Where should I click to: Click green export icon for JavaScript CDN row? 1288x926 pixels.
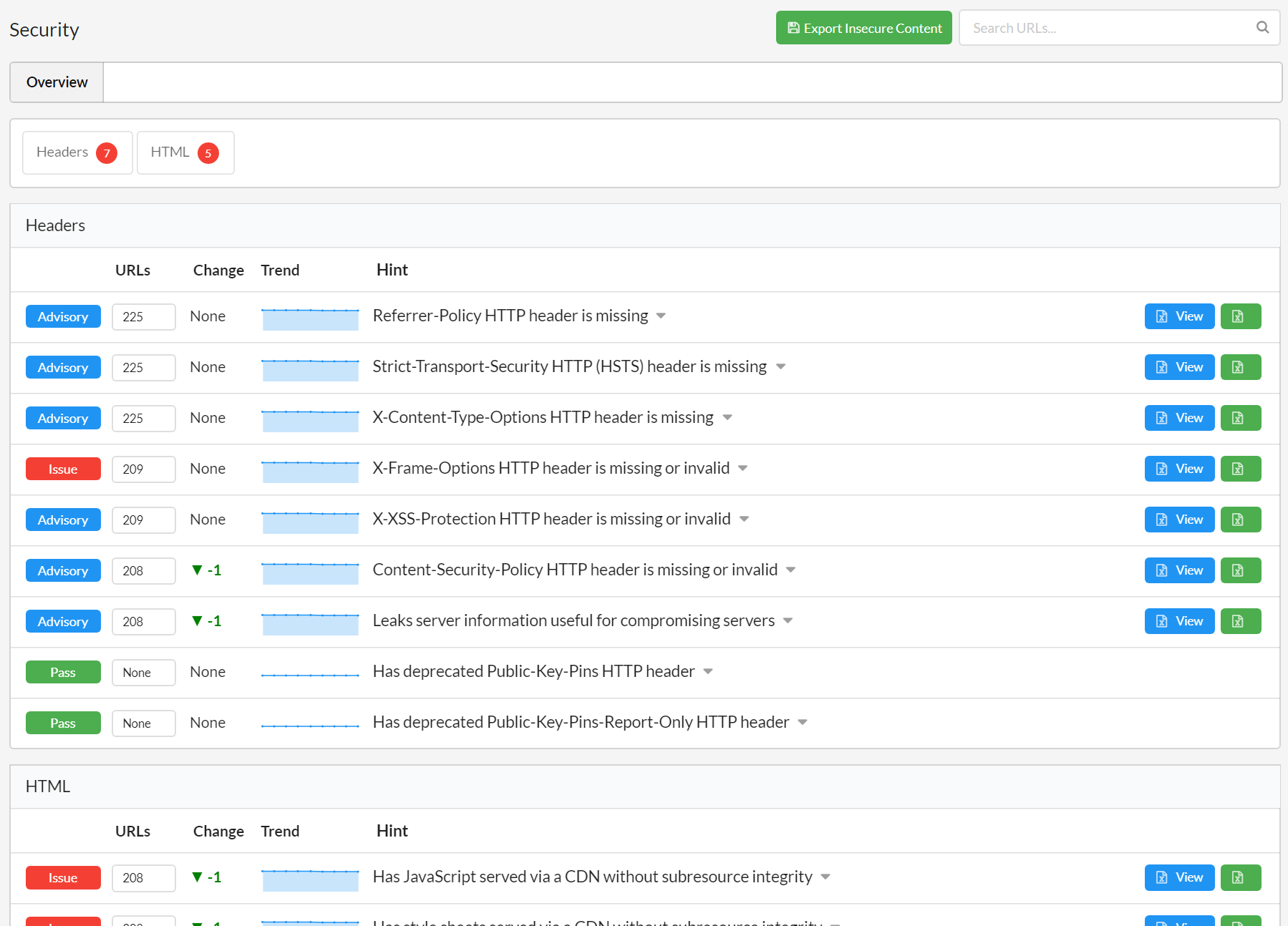click(1240, 877)
